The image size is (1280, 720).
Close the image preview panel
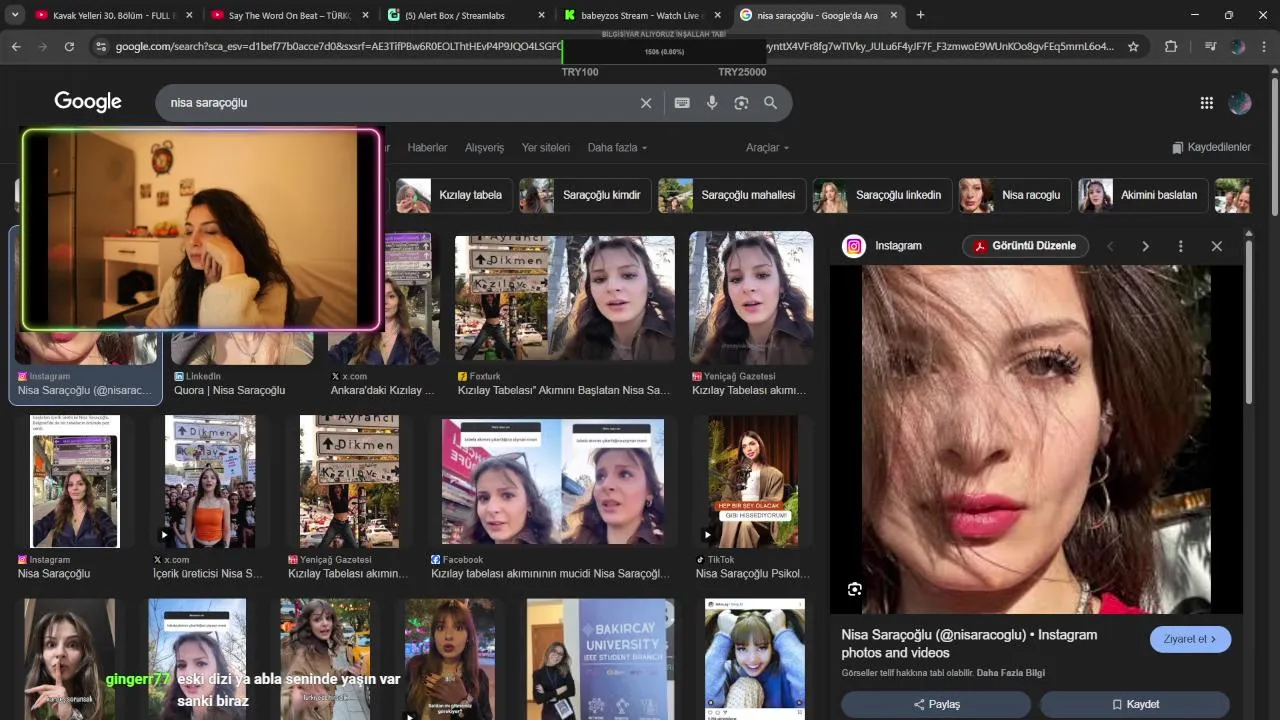tap(1216, 246)
